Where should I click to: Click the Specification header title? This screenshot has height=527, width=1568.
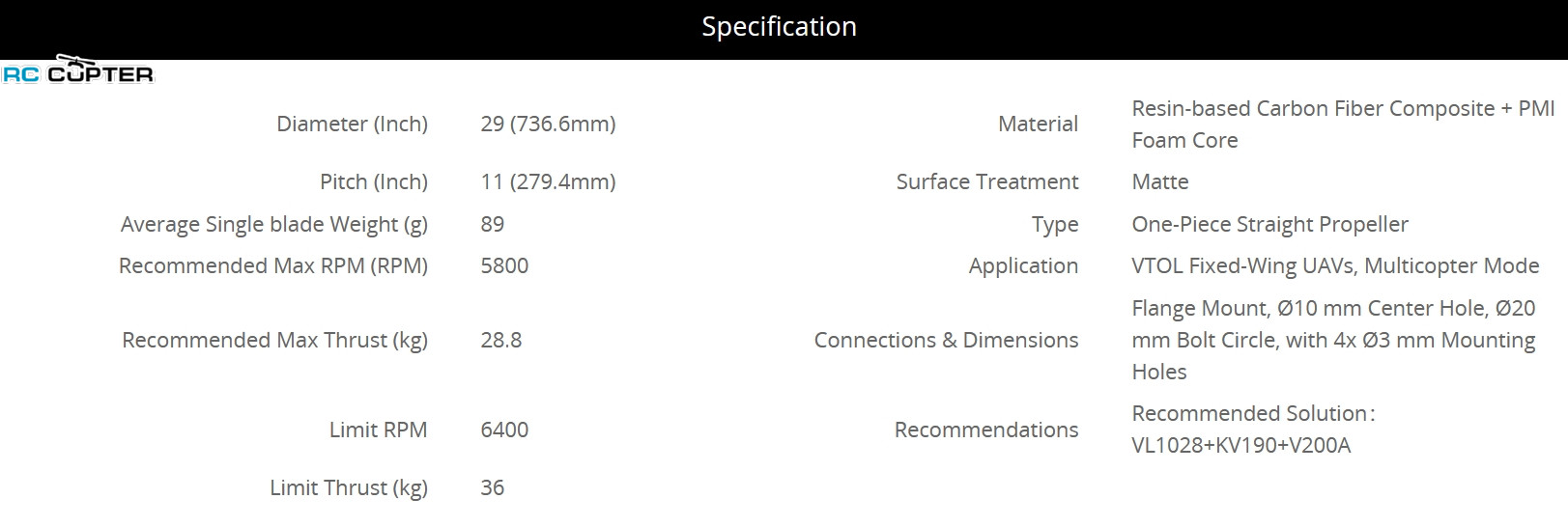(779, 27)
